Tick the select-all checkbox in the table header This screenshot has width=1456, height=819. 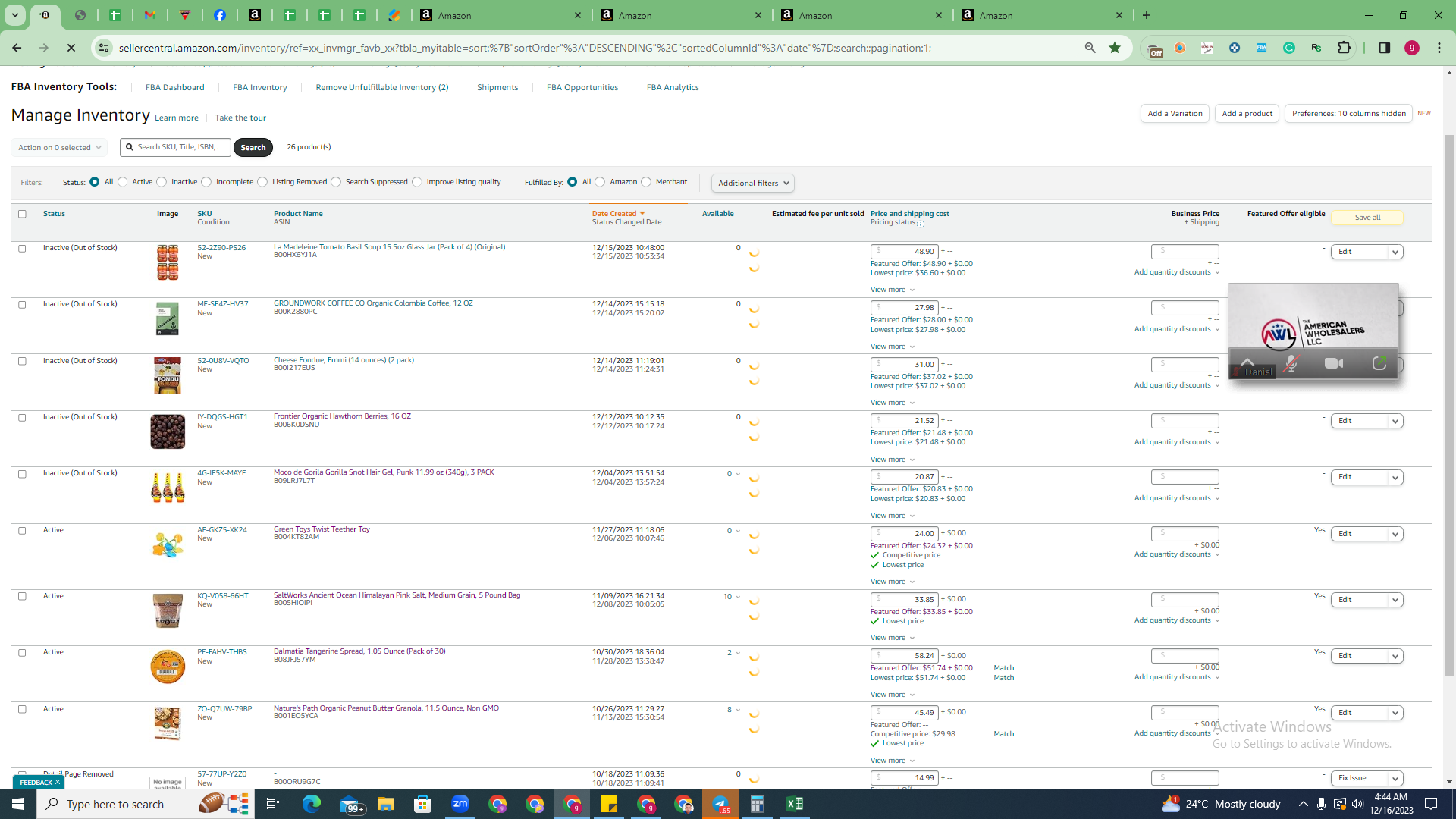tap(22, 214)
